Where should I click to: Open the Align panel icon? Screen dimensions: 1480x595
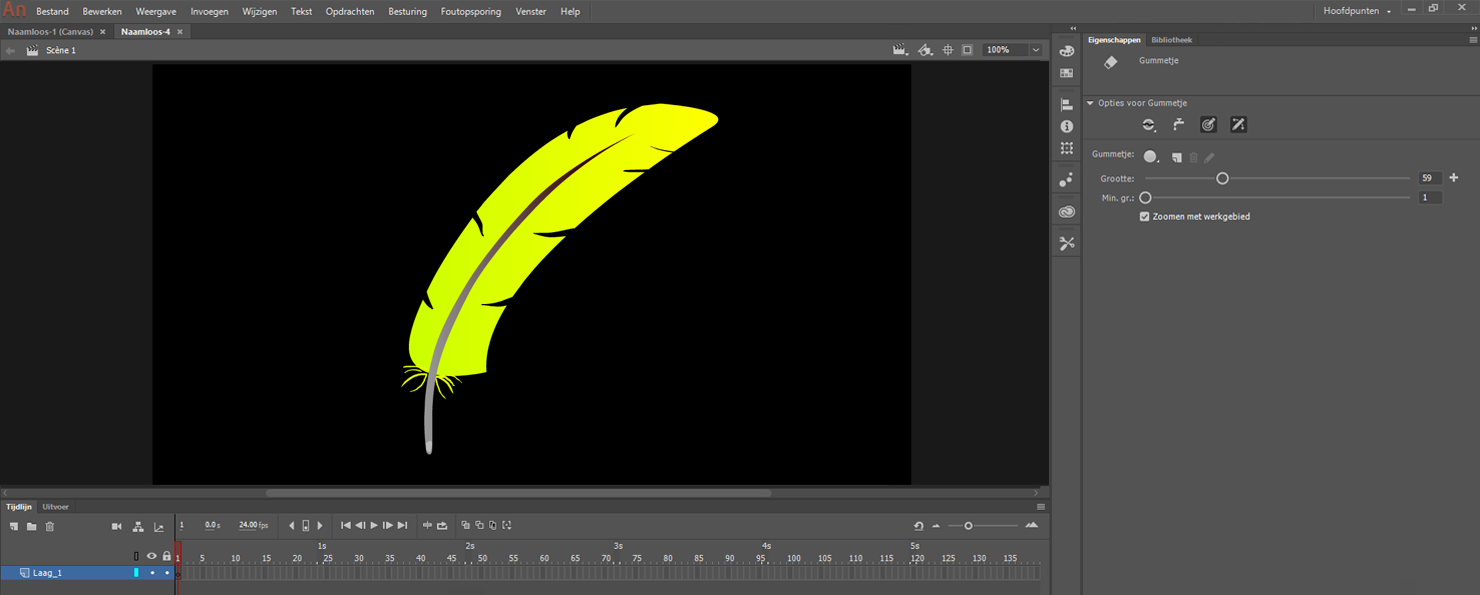(x=1067, y=104)
